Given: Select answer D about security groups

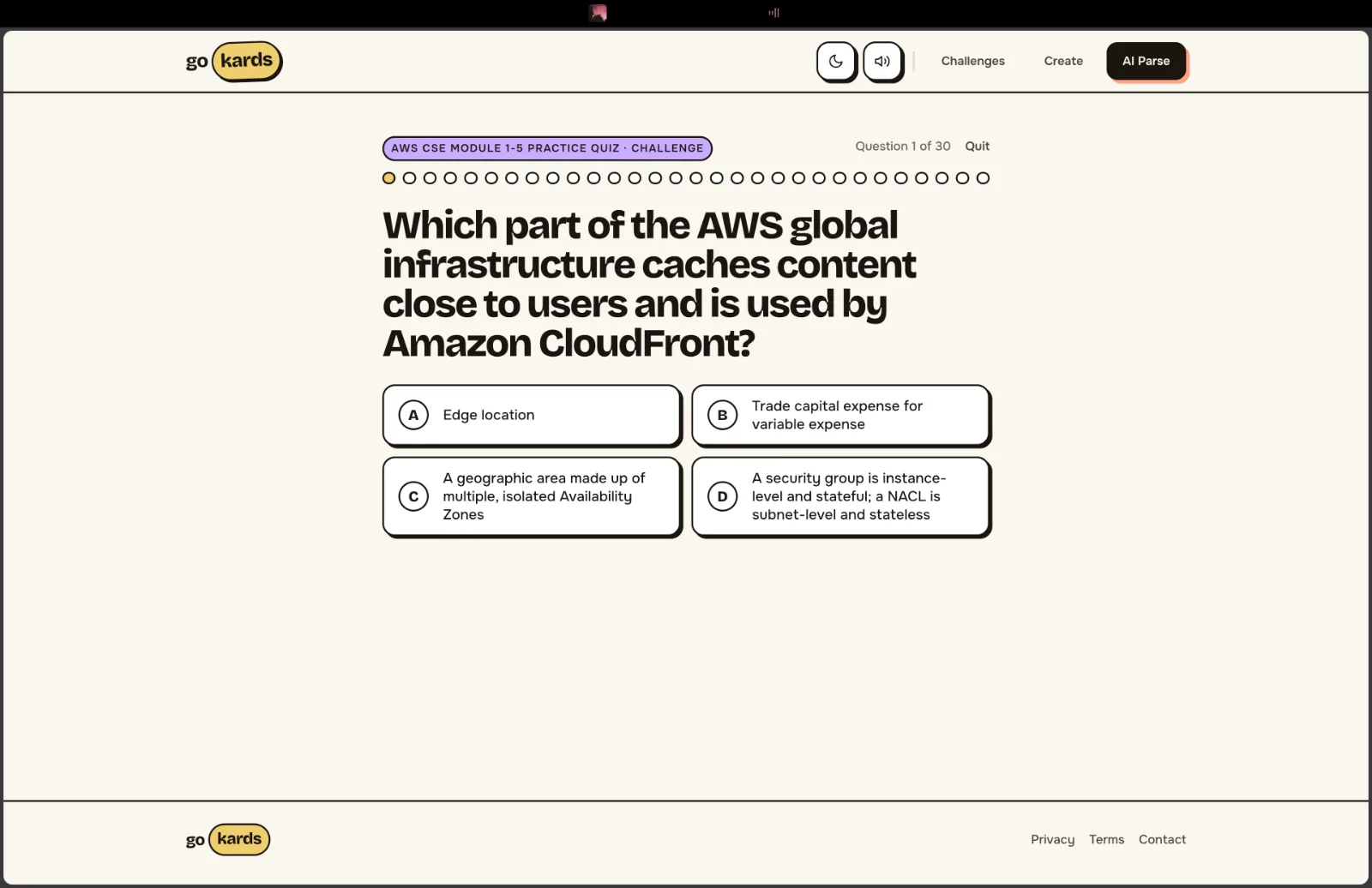Looking at the screenshot, I should pyautogui.click(x=841, y=496).
